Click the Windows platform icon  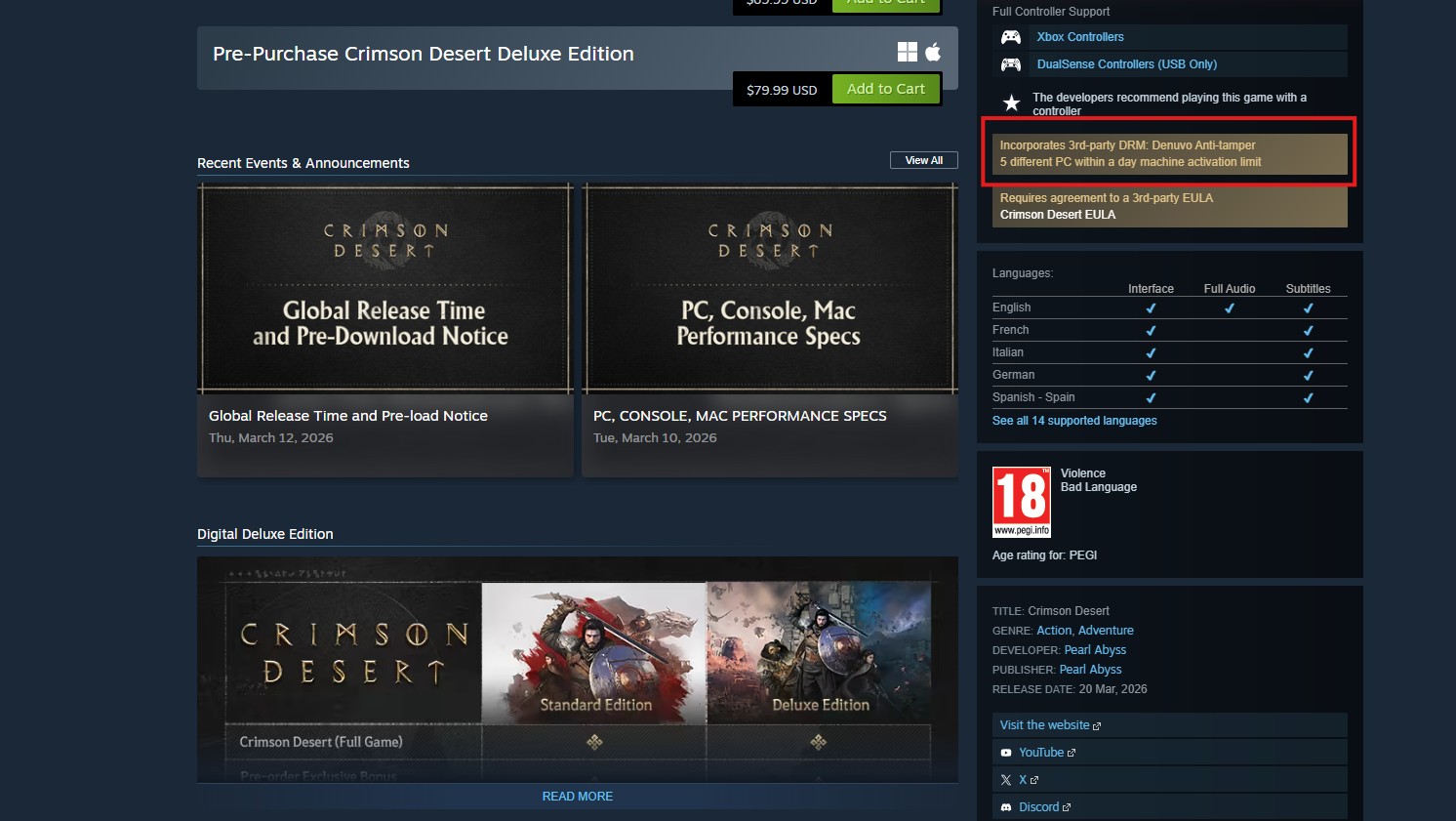coord(908,52)
